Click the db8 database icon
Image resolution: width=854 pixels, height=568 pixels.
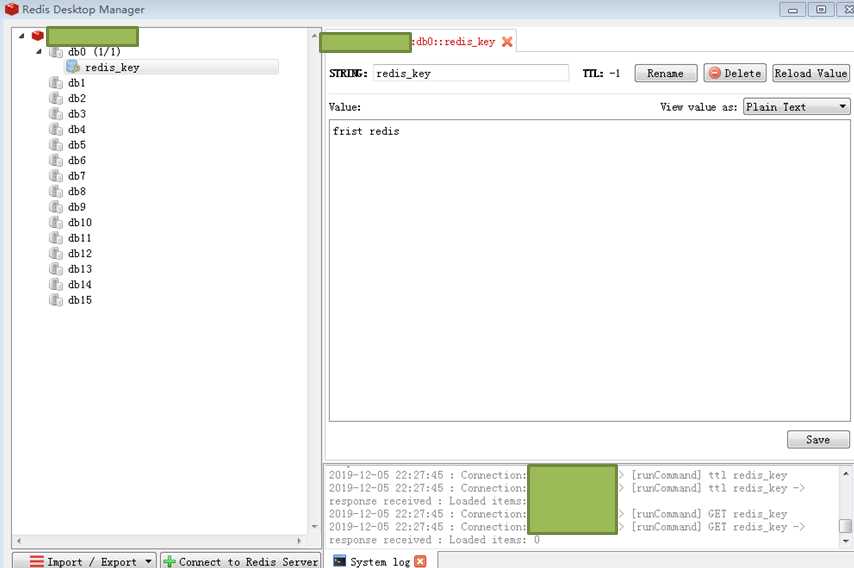pos(56,191)
